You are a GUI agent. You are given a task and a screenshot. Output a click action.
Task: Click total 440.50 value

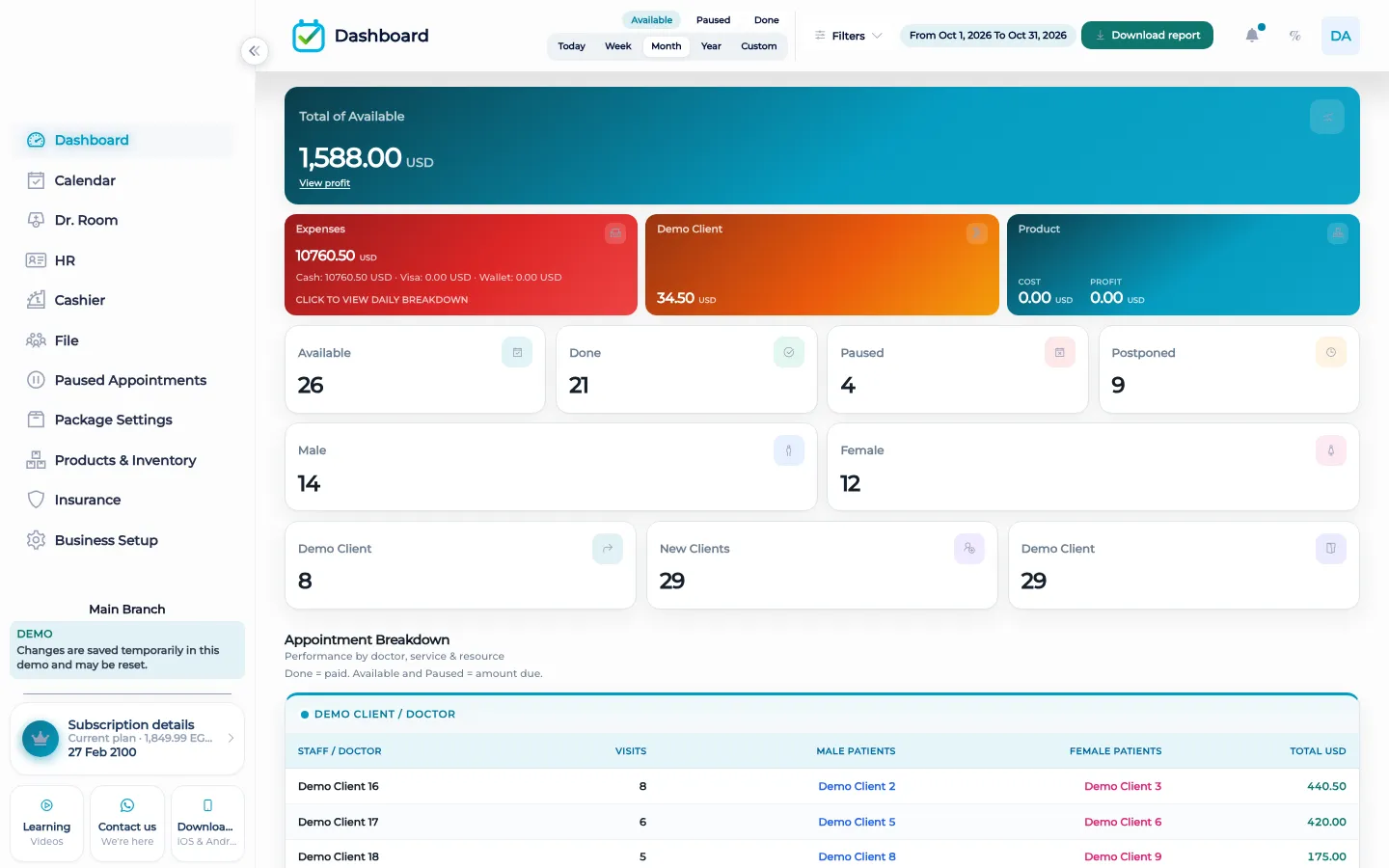1326,787
